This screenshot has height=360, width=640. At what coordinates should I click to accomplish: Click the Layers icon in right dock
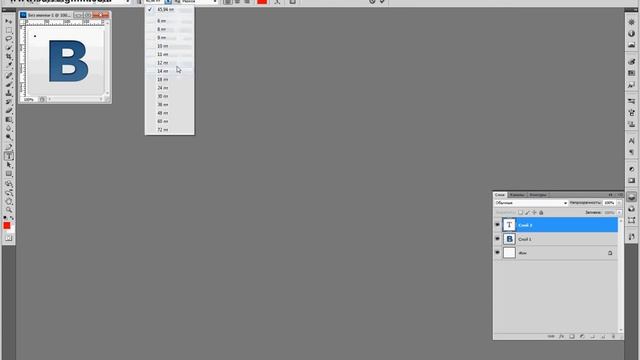pos(631,198)
